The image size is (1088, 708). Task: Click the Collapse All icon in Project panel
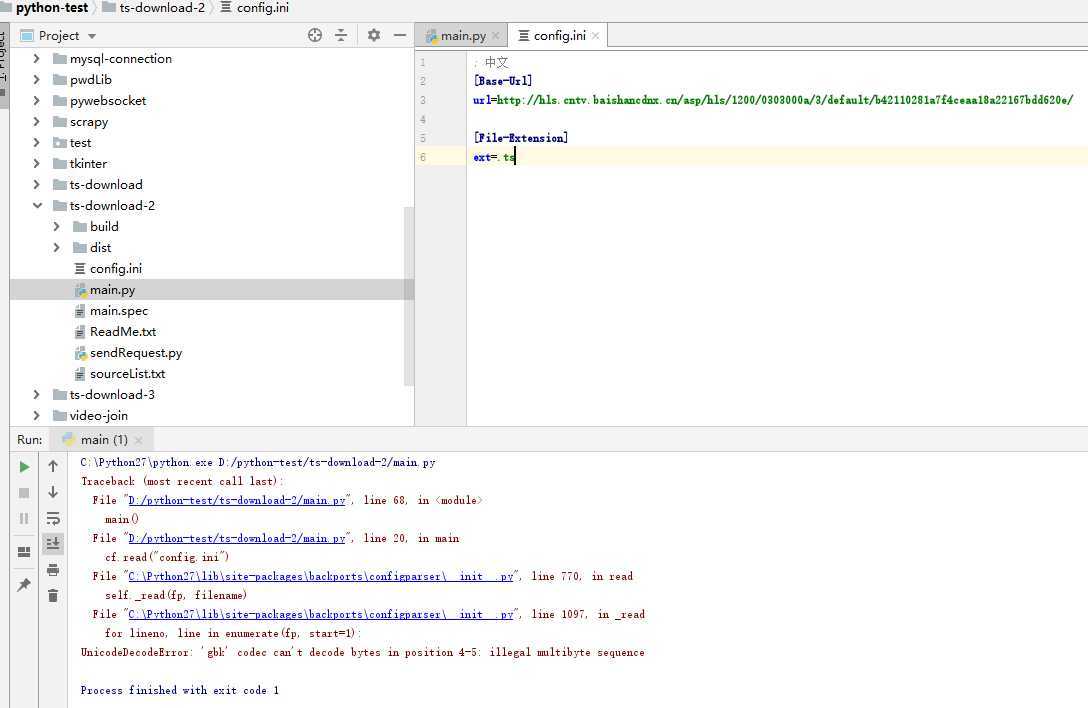click(341, 35)
